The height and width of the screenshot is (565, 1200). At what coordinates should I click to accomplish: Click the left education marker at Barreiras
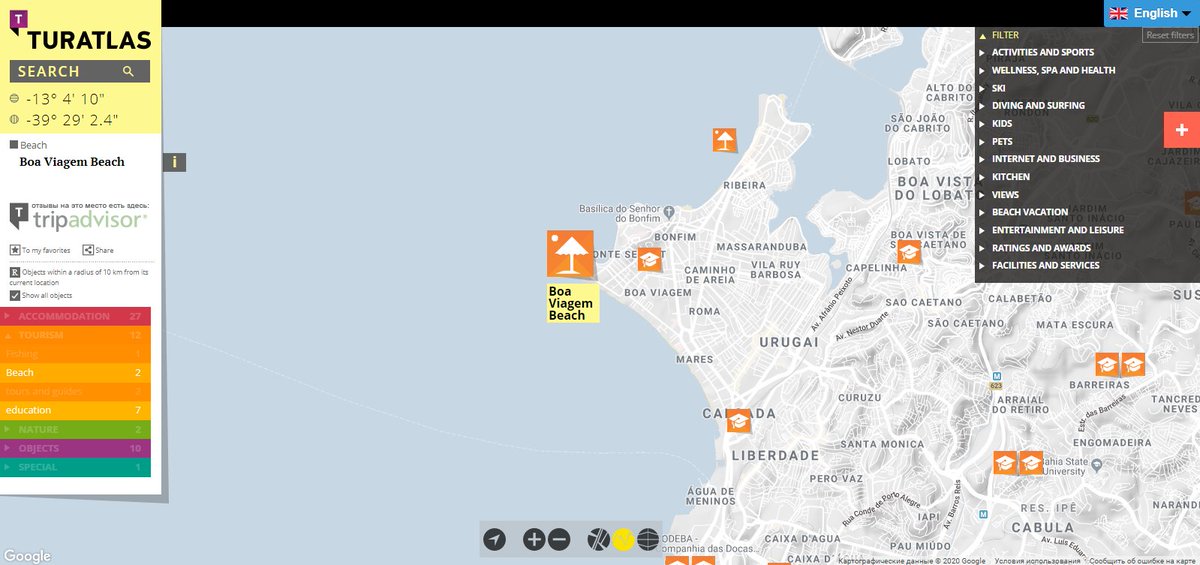[1107, 364]
